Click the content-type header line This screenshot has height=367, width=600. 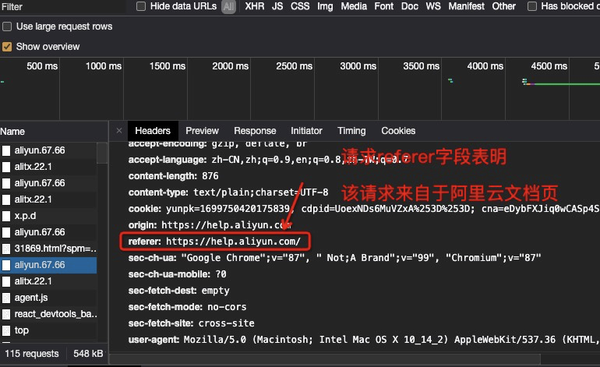(x=228, y=192)
